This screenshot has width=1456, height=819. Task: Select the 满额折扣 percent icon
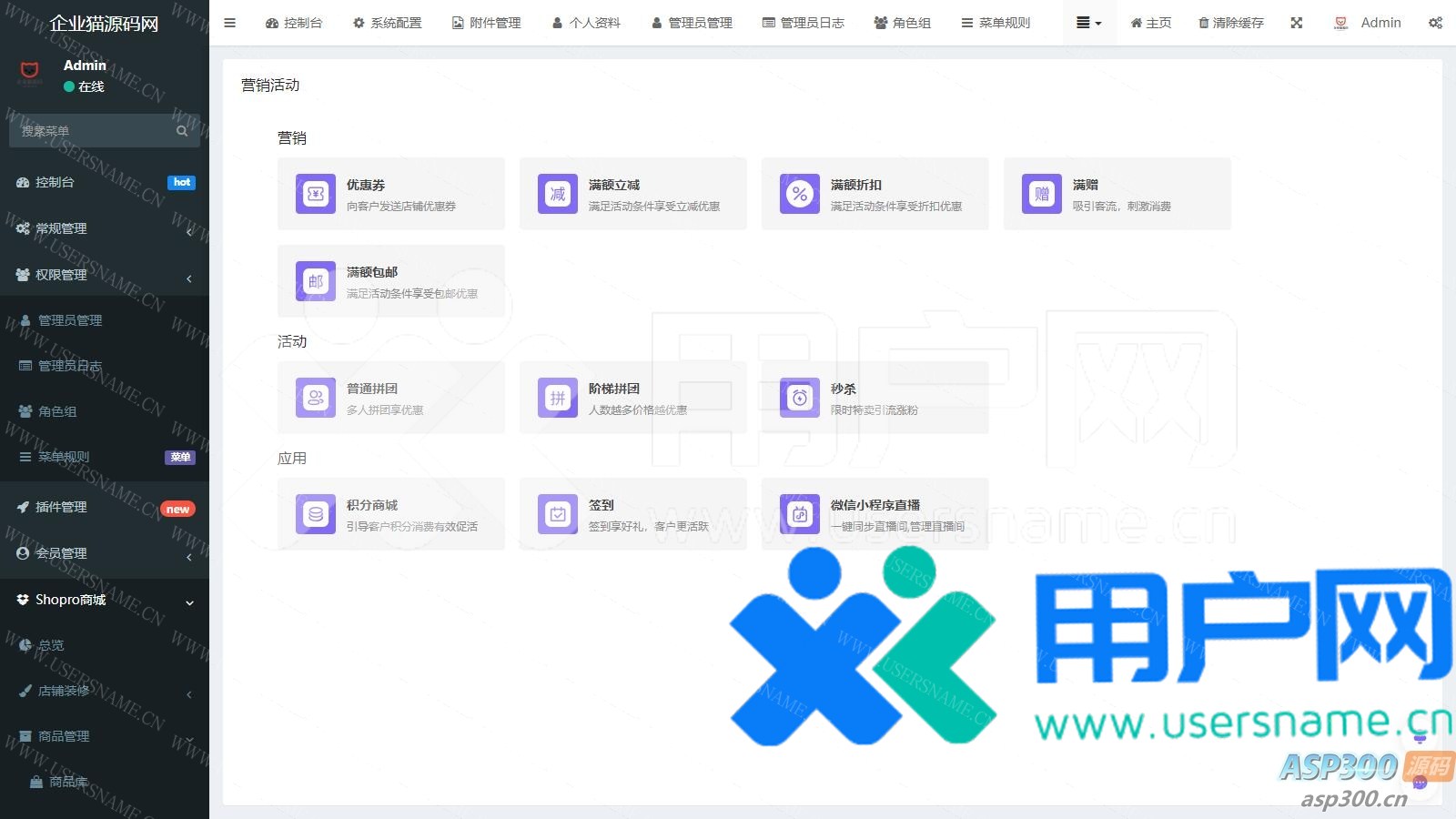click(800, 194)
